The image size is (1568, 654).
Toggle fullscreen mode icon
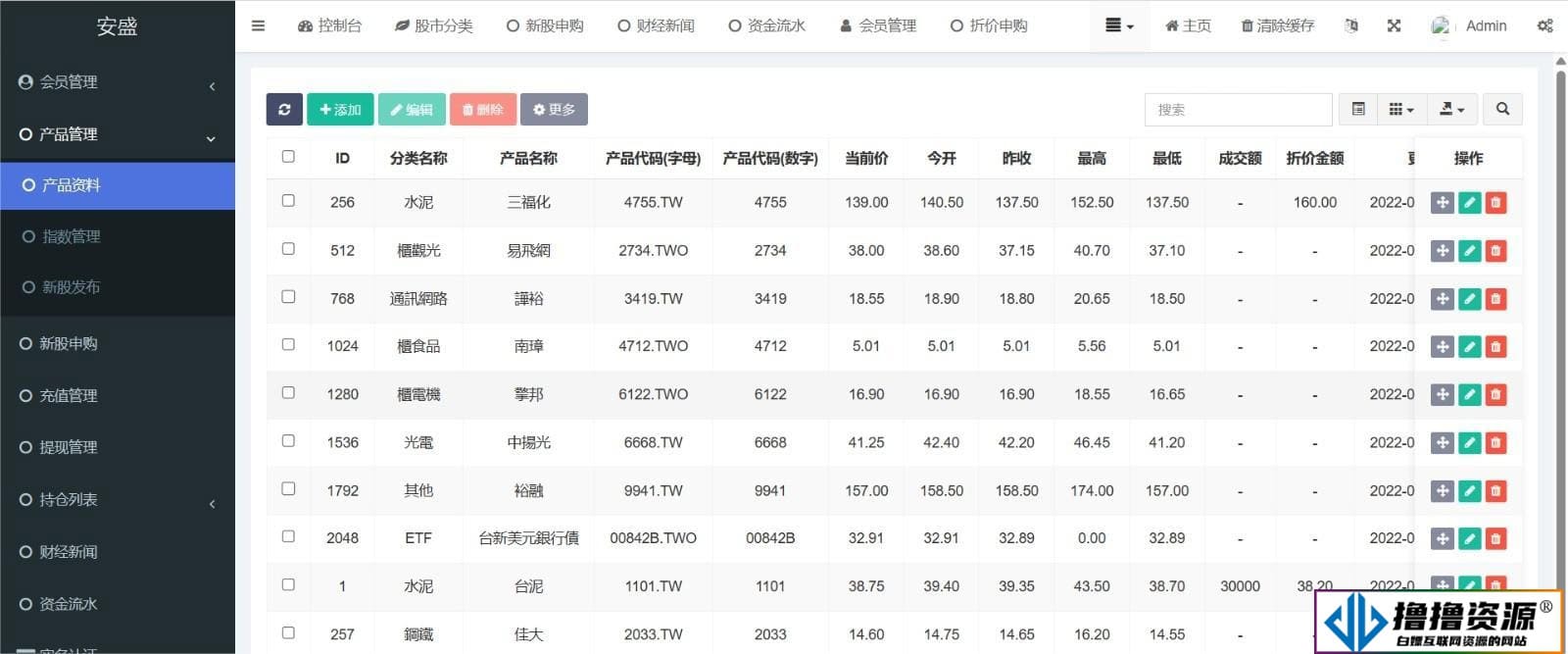pos(1394,25)
